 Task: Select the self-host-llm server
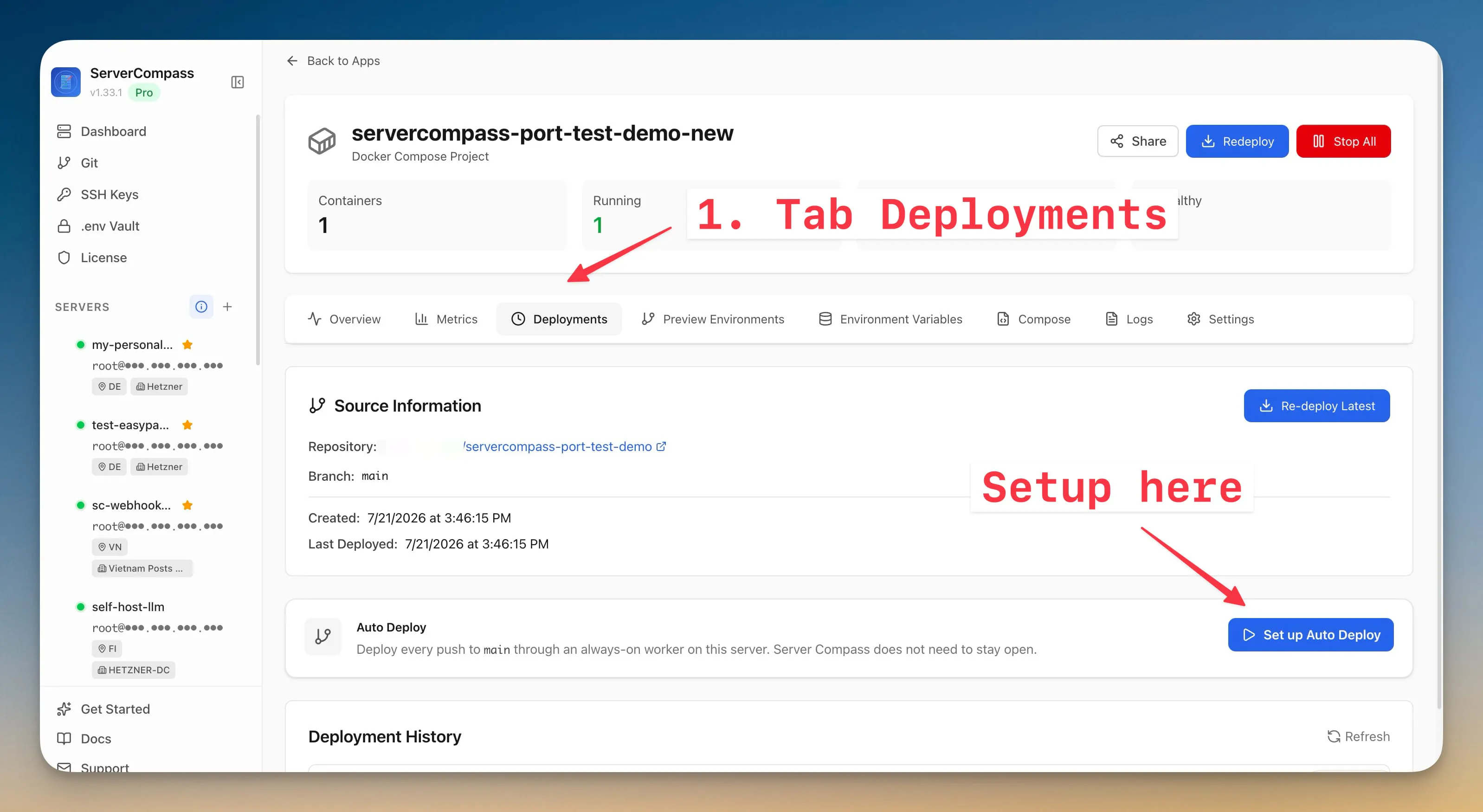tap(128, 606)
